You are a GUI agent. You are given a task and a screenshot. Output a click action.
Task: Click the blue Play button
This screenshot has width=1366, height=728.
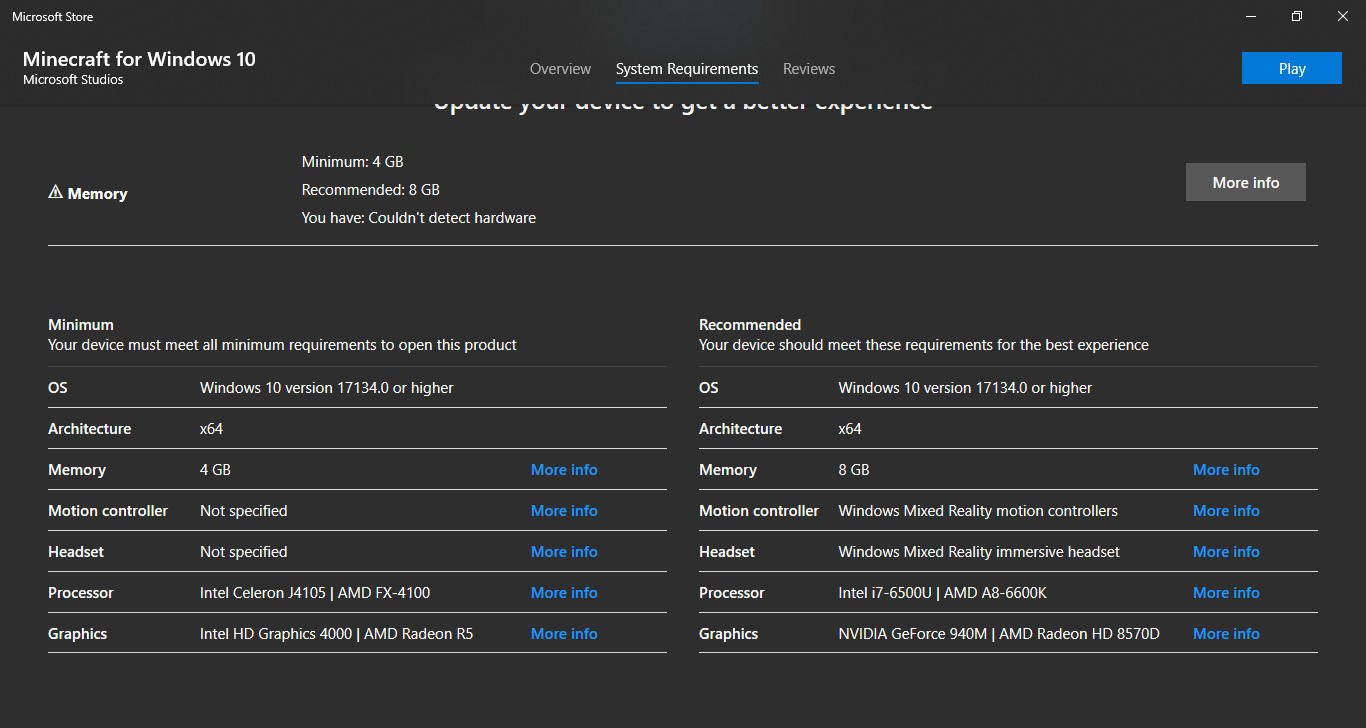[x=1292, y=68]
